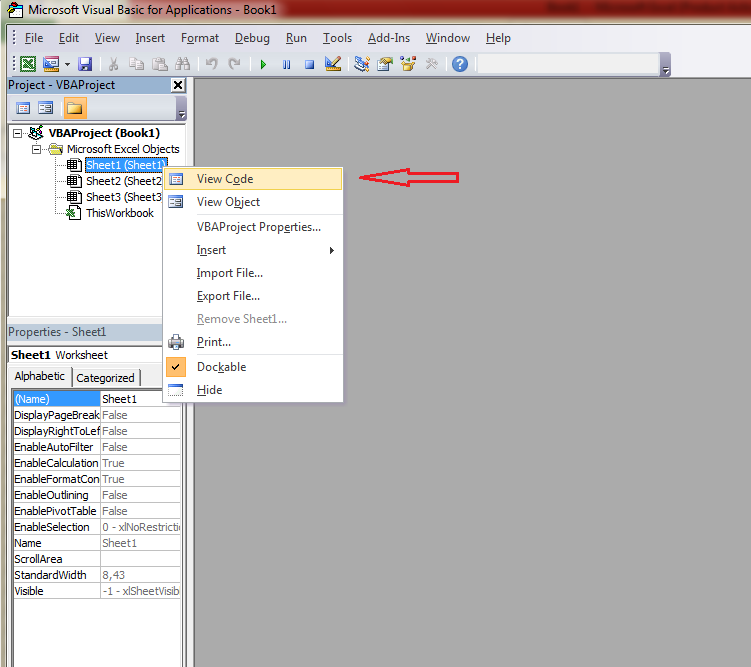The height and width of the screenshot is (667, 751).
Task: Click Visible property value xlSheetVisible
Action: pyautogui.click(x=140, y=591)
